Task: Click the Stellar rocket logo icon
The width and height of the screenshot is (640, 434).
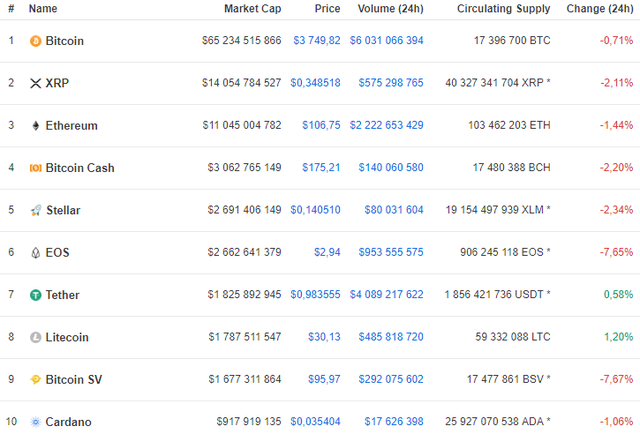Action: tap(36, 210)
